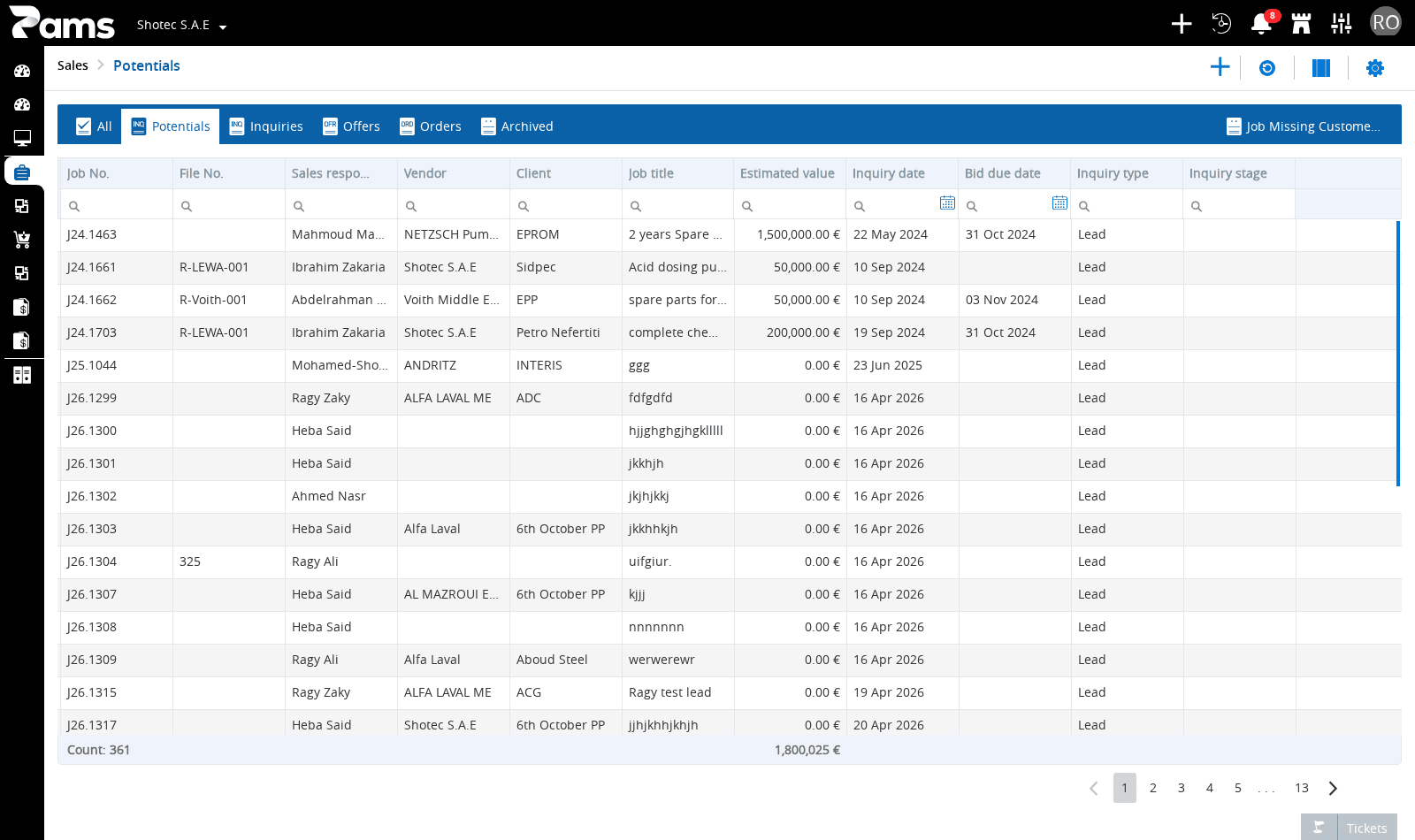
Task: Open the Job Missing Custome... tab
Action: click(1304, 126)
